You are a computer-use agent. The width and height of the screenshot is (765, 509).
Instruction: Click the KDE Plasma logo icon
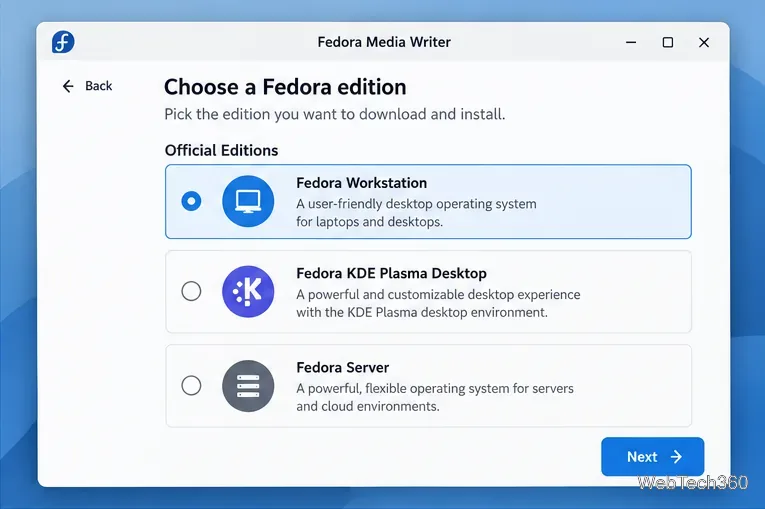[x=248, y=291]
